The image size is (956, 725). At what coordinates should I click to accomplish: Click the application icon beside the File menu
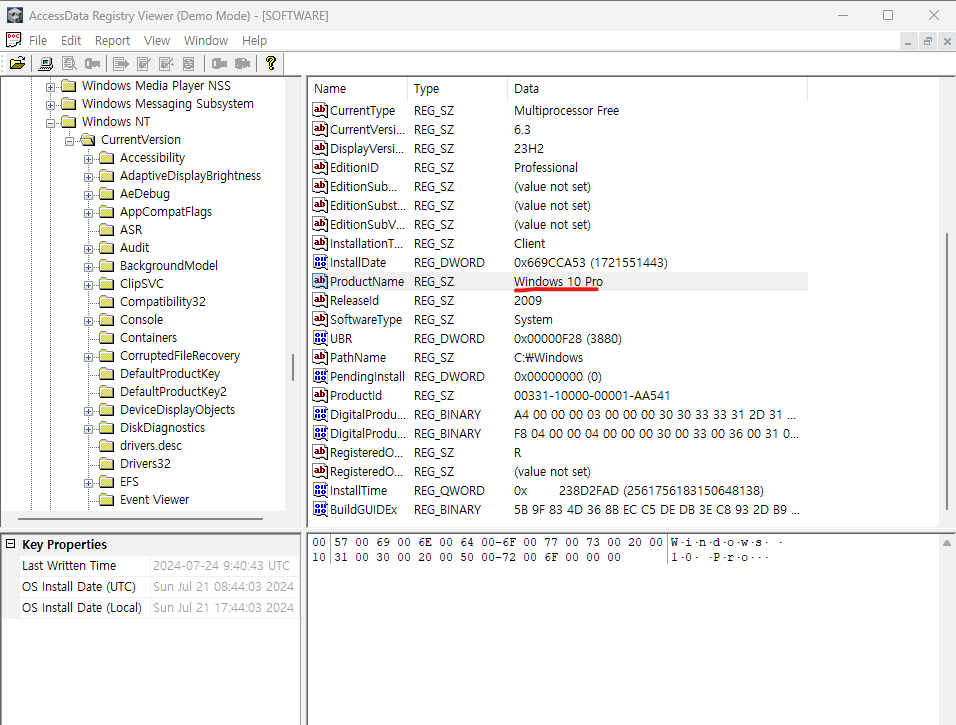[x=13, y=40]
